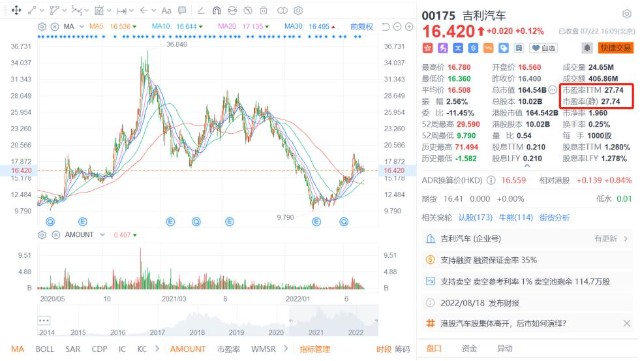Screen dimensions: 640x361
Task: Switch to the 资金 tab
Action: click(469, 348)
